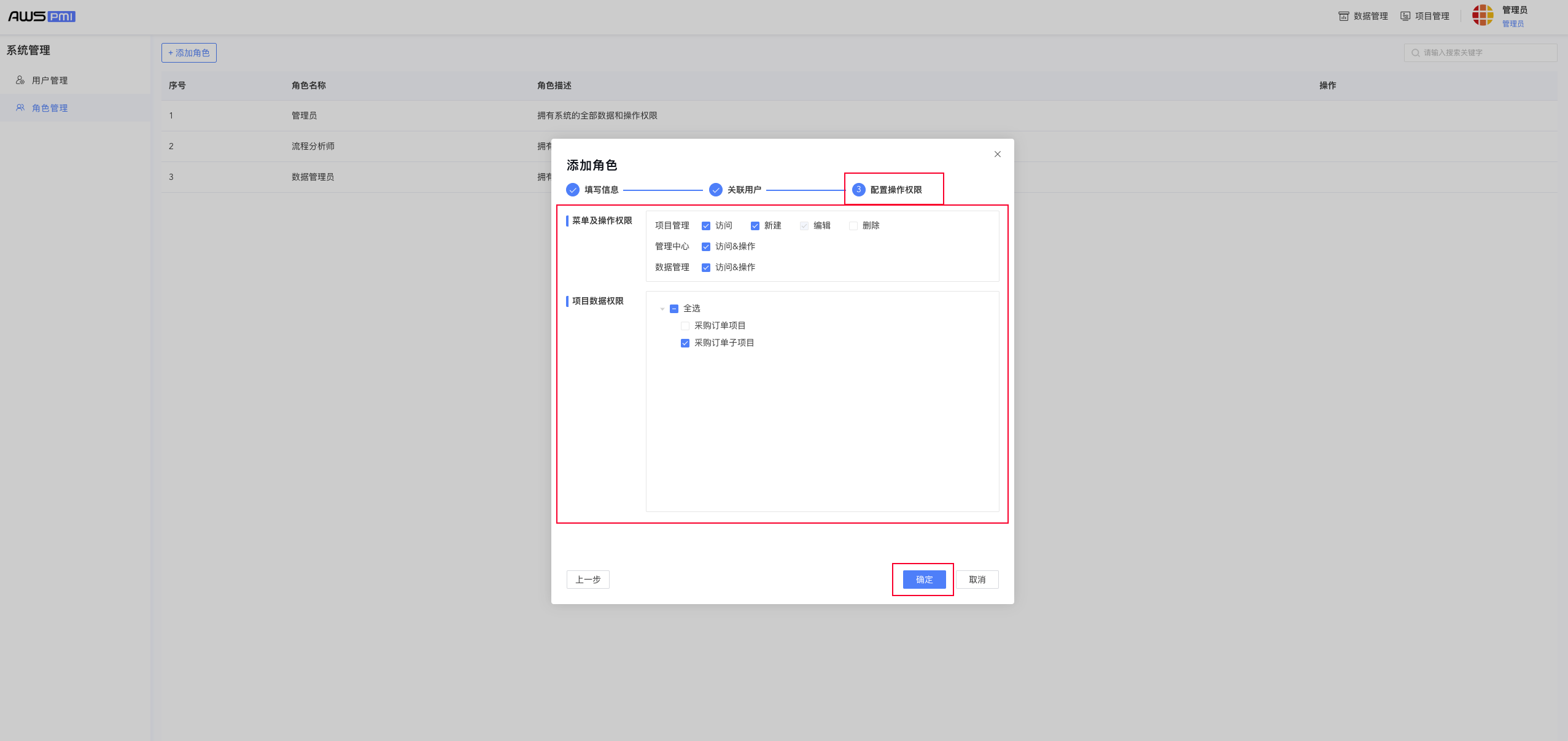Uncheck 项目管理 访问 checkbox

706,226
